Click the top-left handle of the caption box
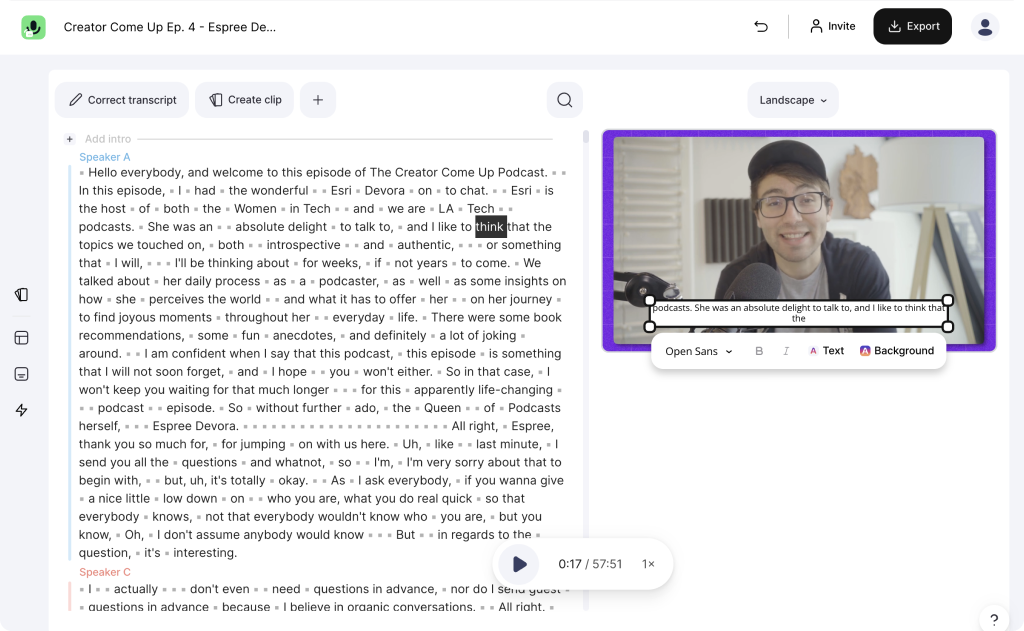Image resolution: width=1024 pixels, height=631 pixels. pos(650,300)
